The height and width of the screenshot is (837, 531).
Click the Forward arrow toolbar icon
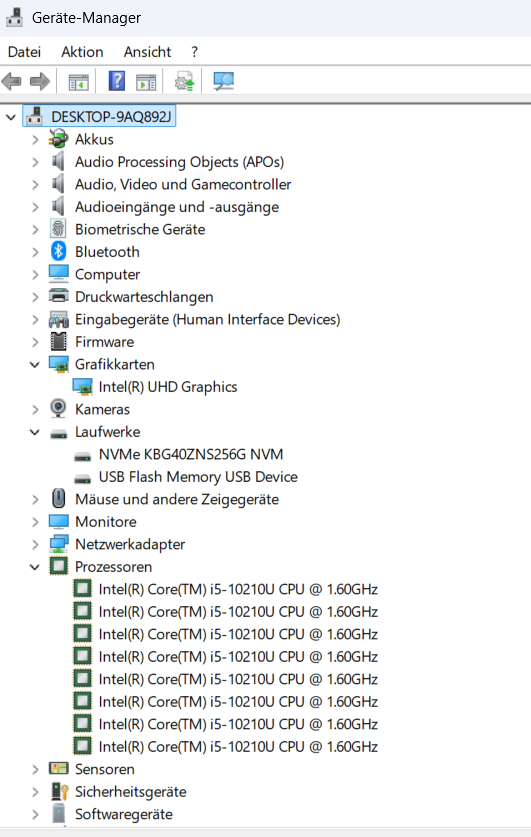40,82
